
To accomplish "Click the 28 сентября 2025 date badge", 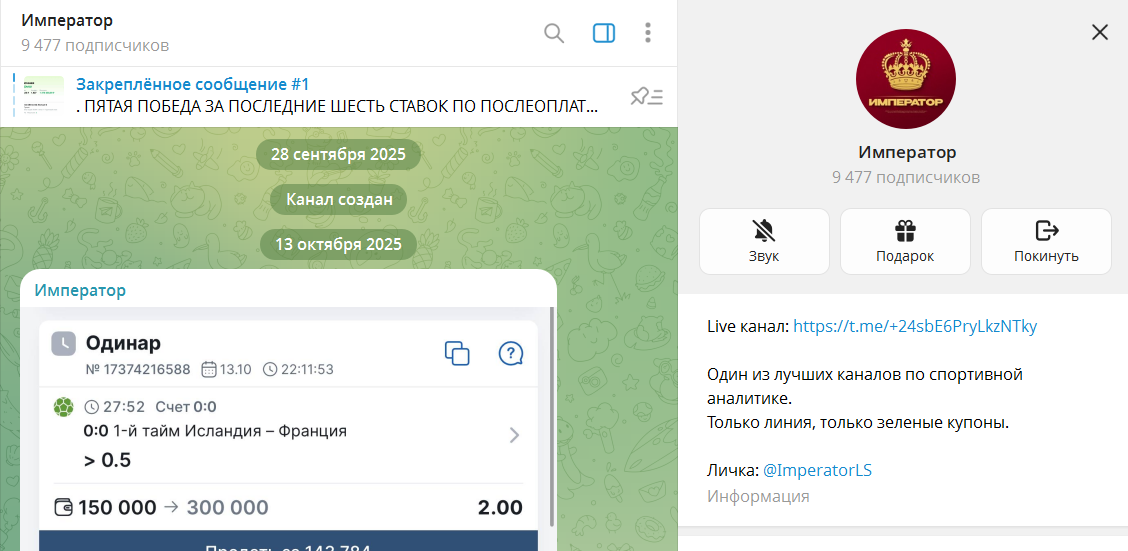I will point(338,155).
